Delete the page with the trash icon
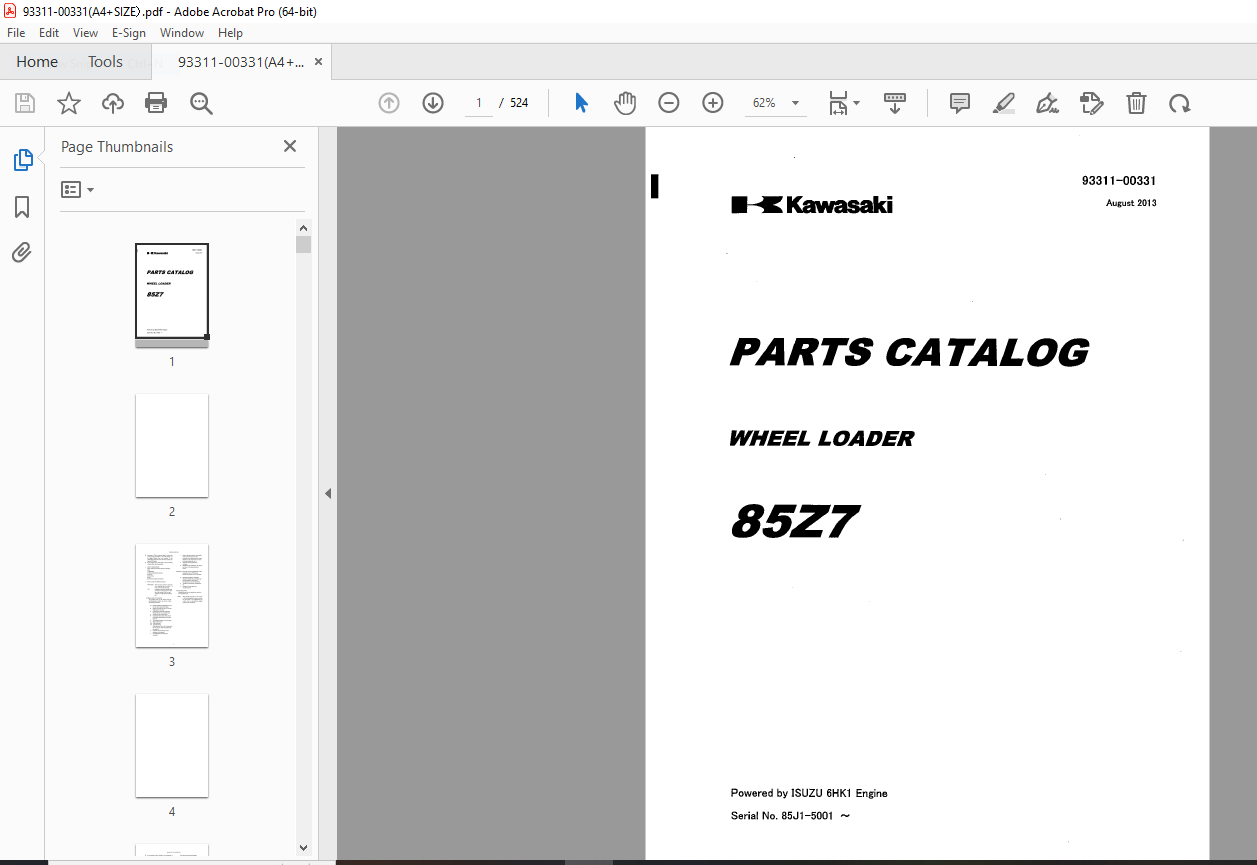1257x865 pixels. point(1136,103)
